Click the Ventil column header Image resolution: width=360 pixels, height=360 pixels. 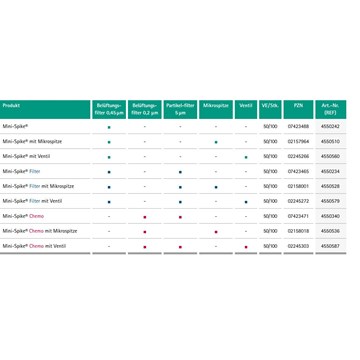[246, 109]
